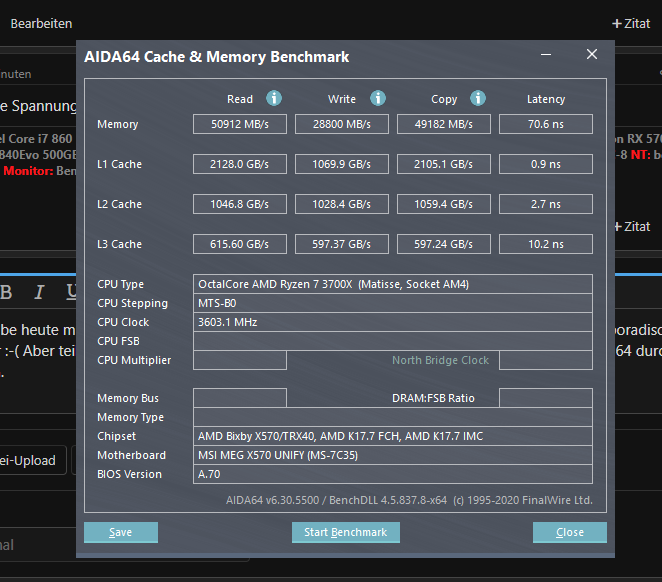Minimize the AIDA64 benchmark window
Image resolution: width=662 pixels, height=582 pixels.
click(546, 54)
